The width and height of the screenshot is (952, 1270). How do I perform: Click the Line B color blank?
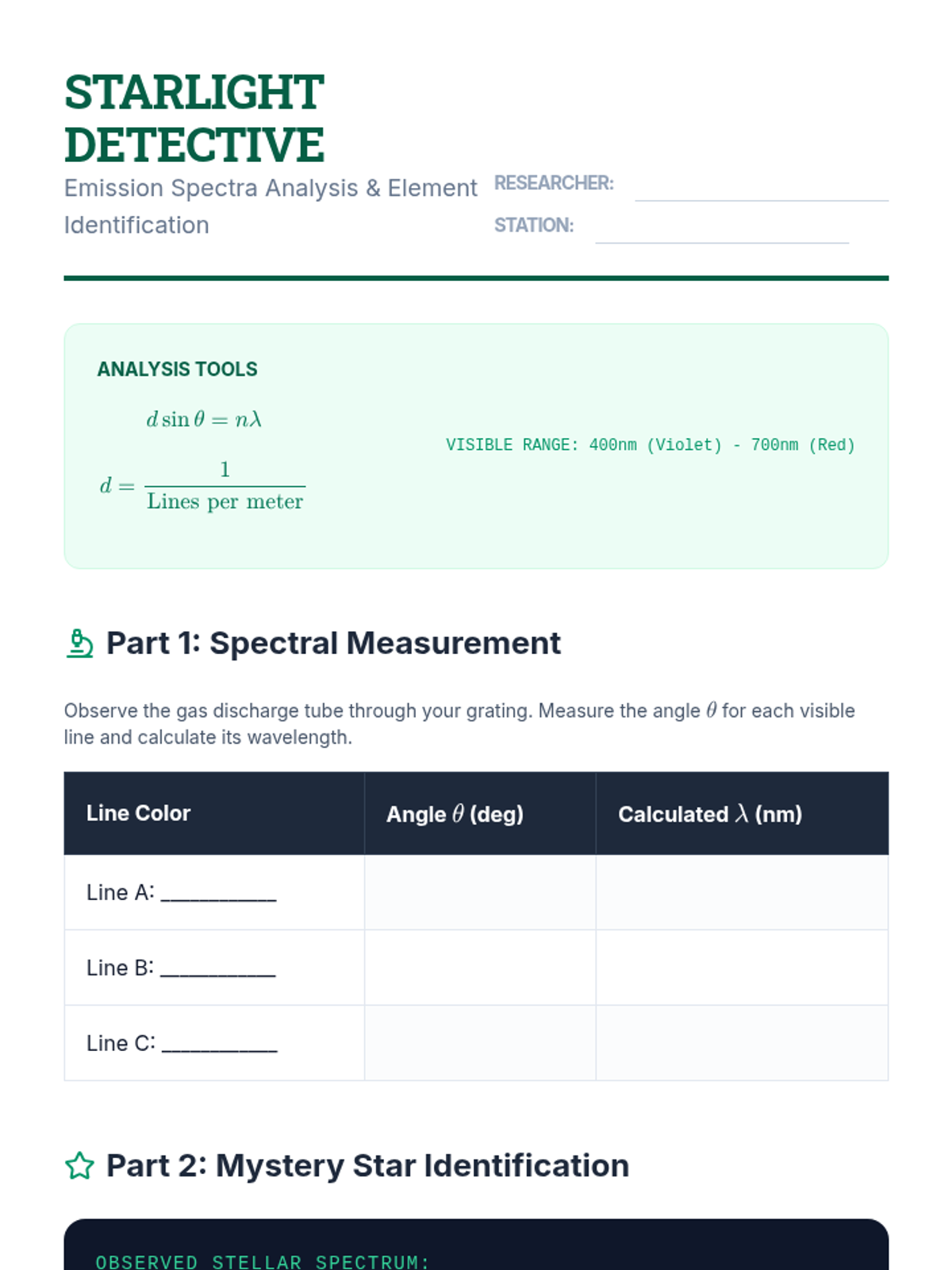pyautogui.click(x=218, y=969)
